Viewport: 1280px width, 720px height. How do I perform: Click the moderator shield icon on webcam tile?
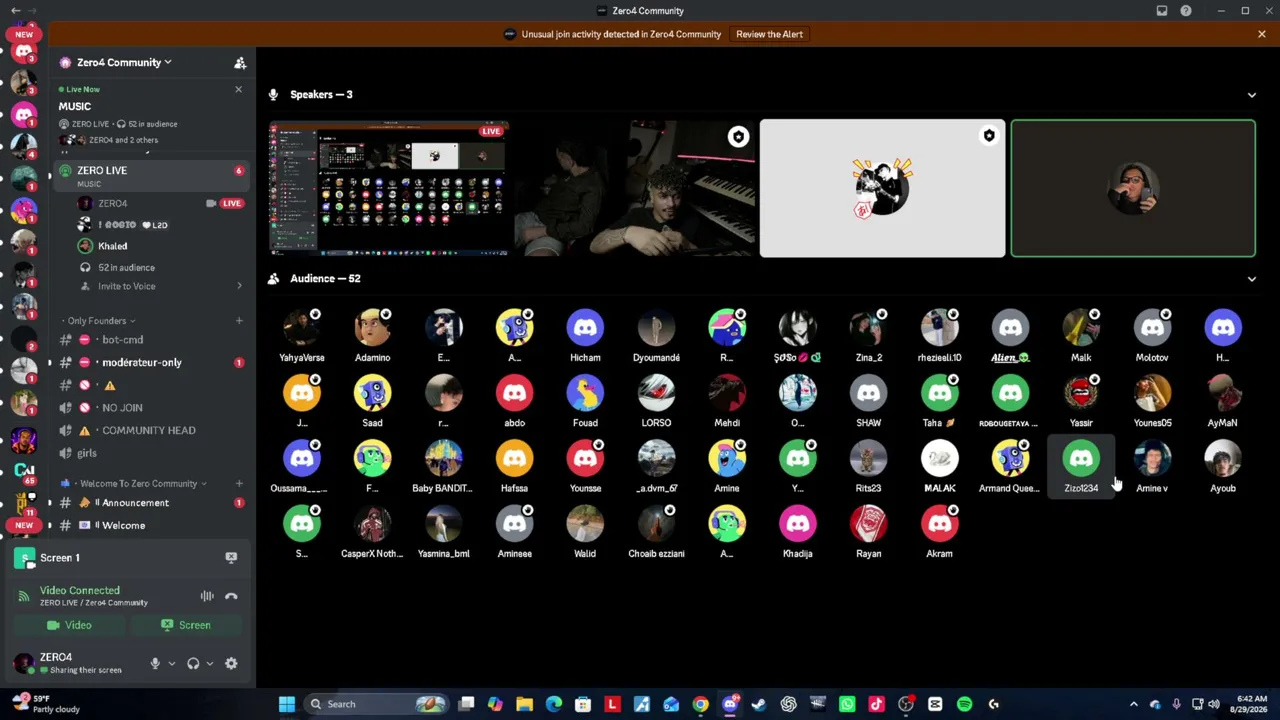pyautogui.click(x=738, y=137)
